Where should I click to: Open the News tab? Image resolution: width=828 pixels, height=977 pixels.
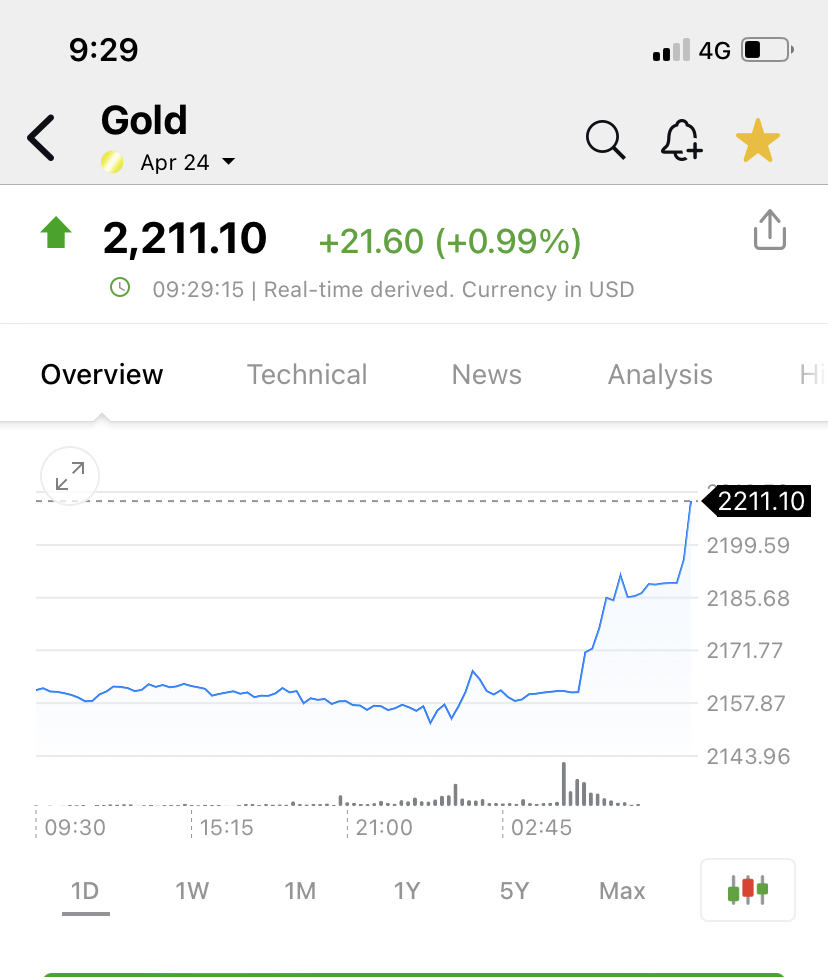pos(487,374)
